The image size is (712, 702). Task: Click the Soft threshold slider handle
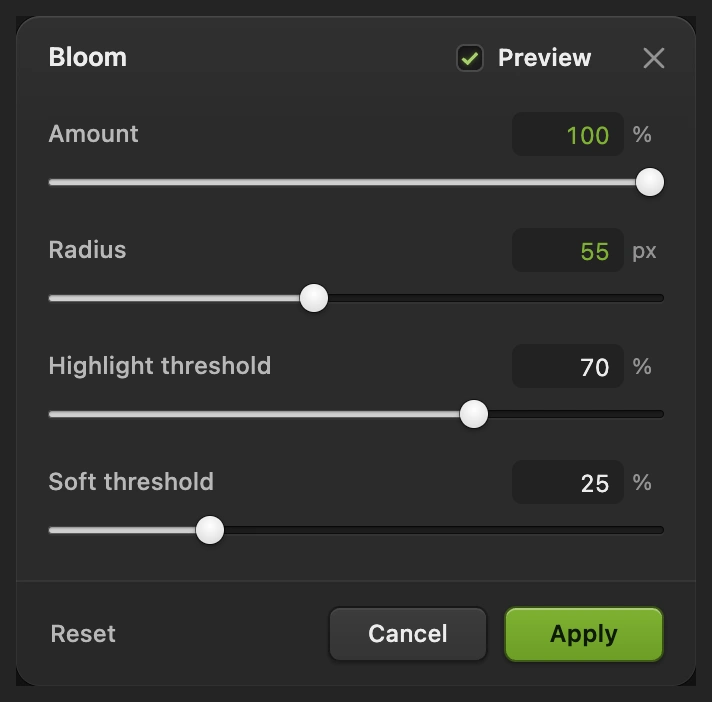(x=210, y=530)
